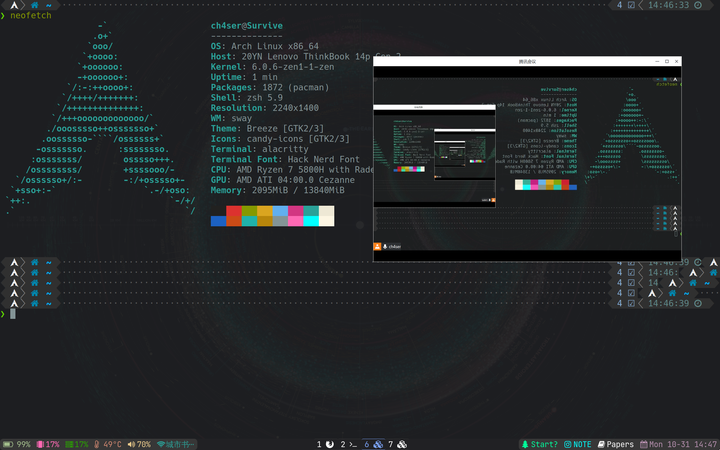Click the red swatch in the terminal neofetch palette
The image size is (720, 450).
tap(234, 211)
